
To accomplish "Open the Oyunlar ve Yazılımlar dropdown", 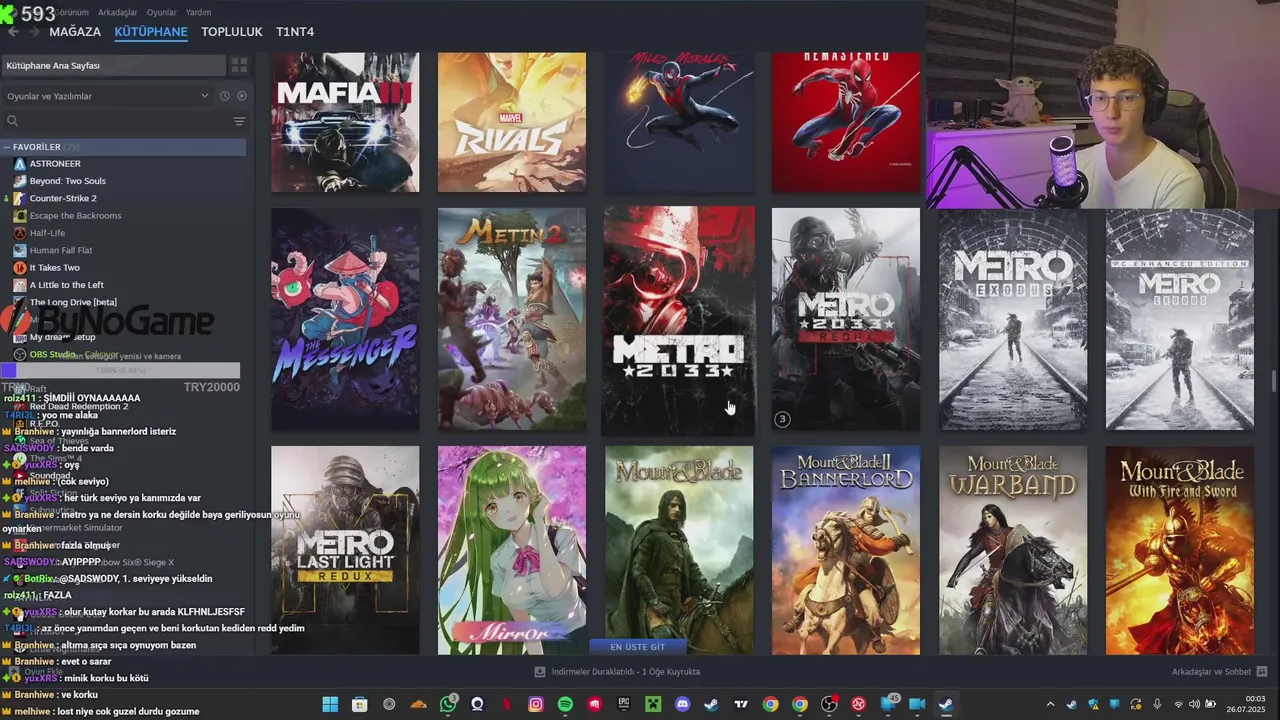I will pyautogui.click(x=108, y=96).
